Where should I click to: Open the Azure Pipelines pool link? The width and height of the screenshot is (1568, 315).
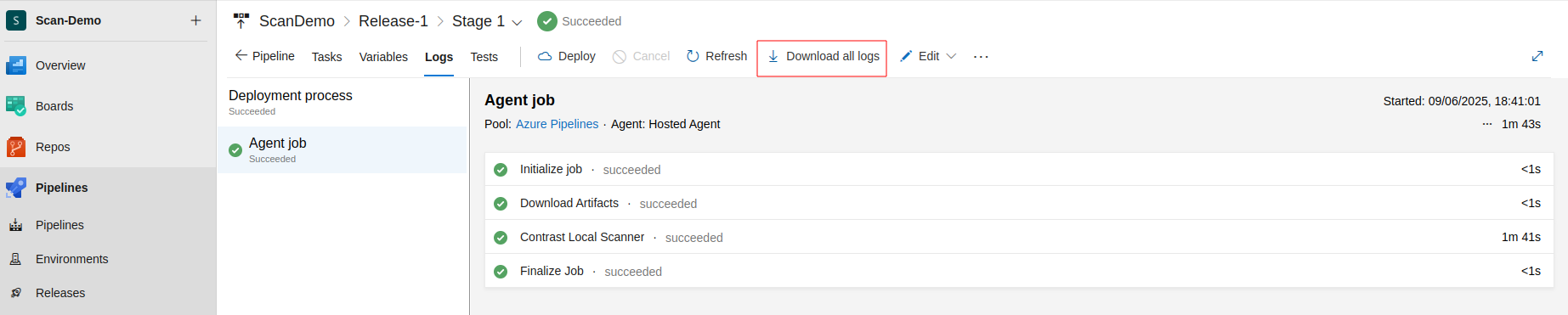pyautogui.click(x=557, y=124)
